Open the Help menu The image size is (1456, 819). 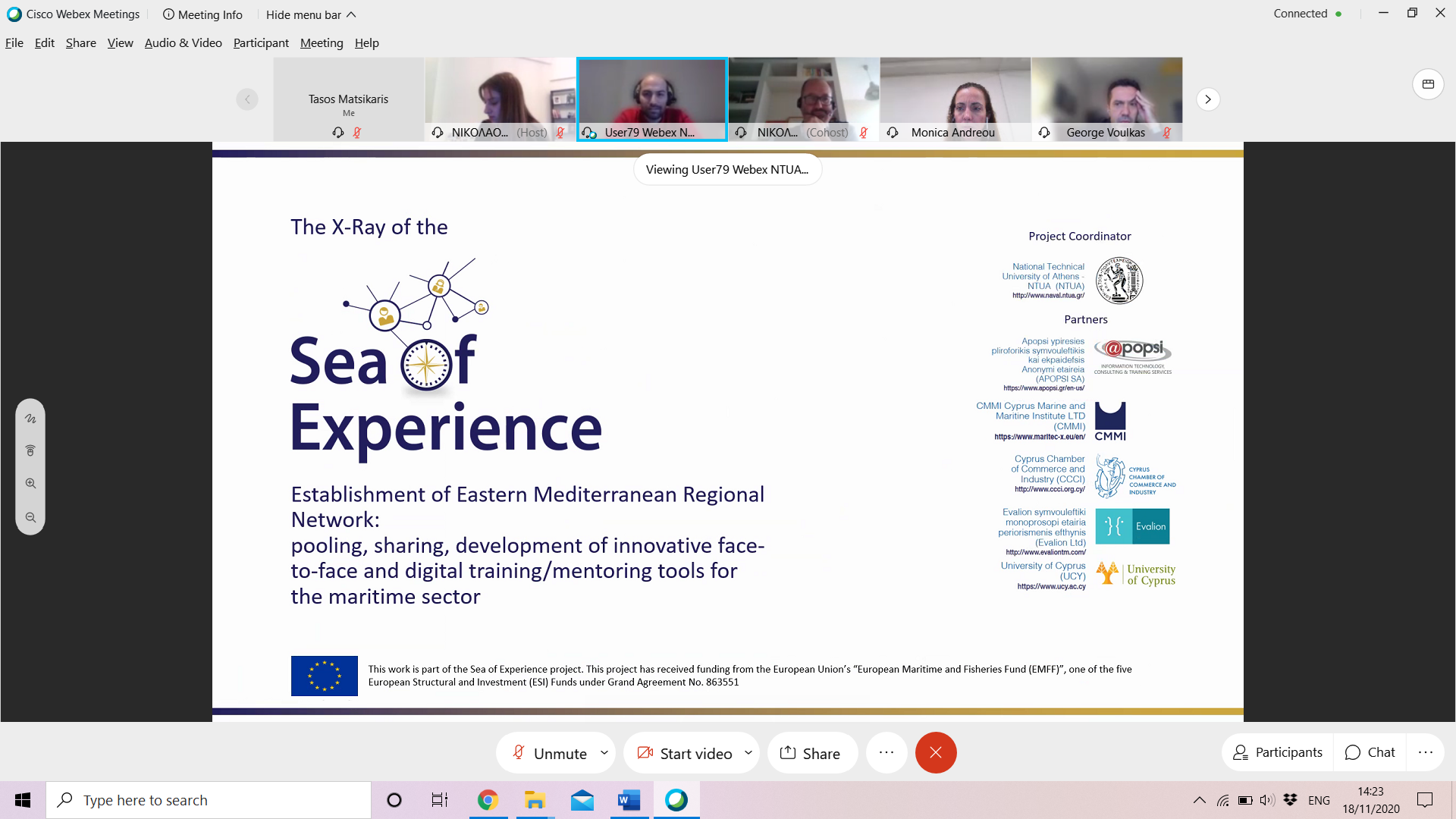pyautogui.click(x=366, y=43)
